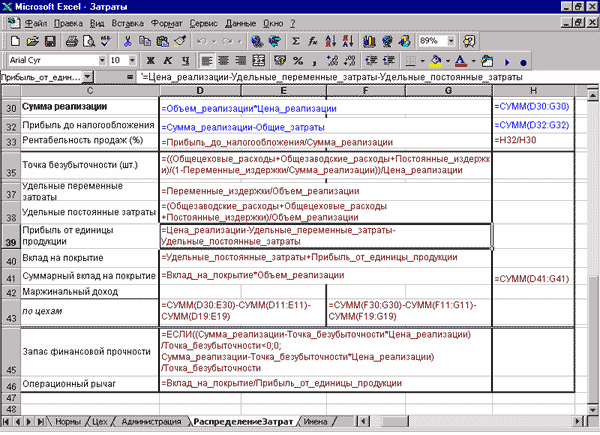The height and width of the screenshot is (435, 600).
Task: Print the sheet using the printer icon
Action: [x=72, y=41]
